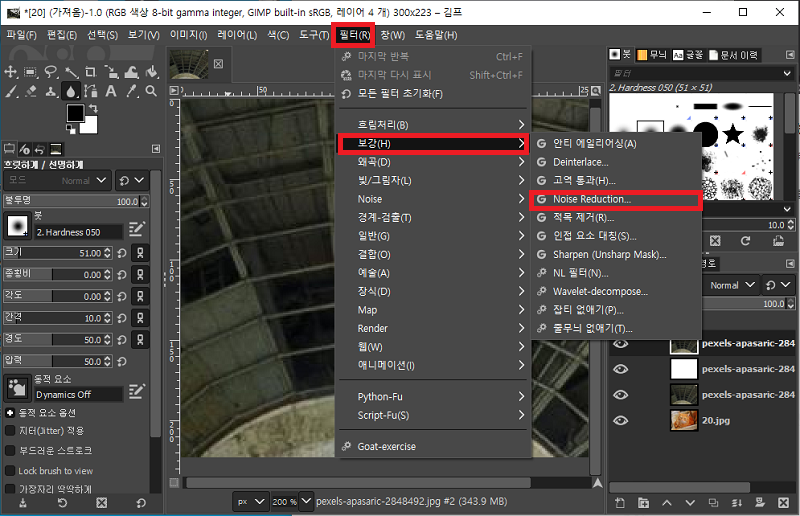
Task: Toggle visibility of white pexels-apasaric layer
Action: [620, 368]
